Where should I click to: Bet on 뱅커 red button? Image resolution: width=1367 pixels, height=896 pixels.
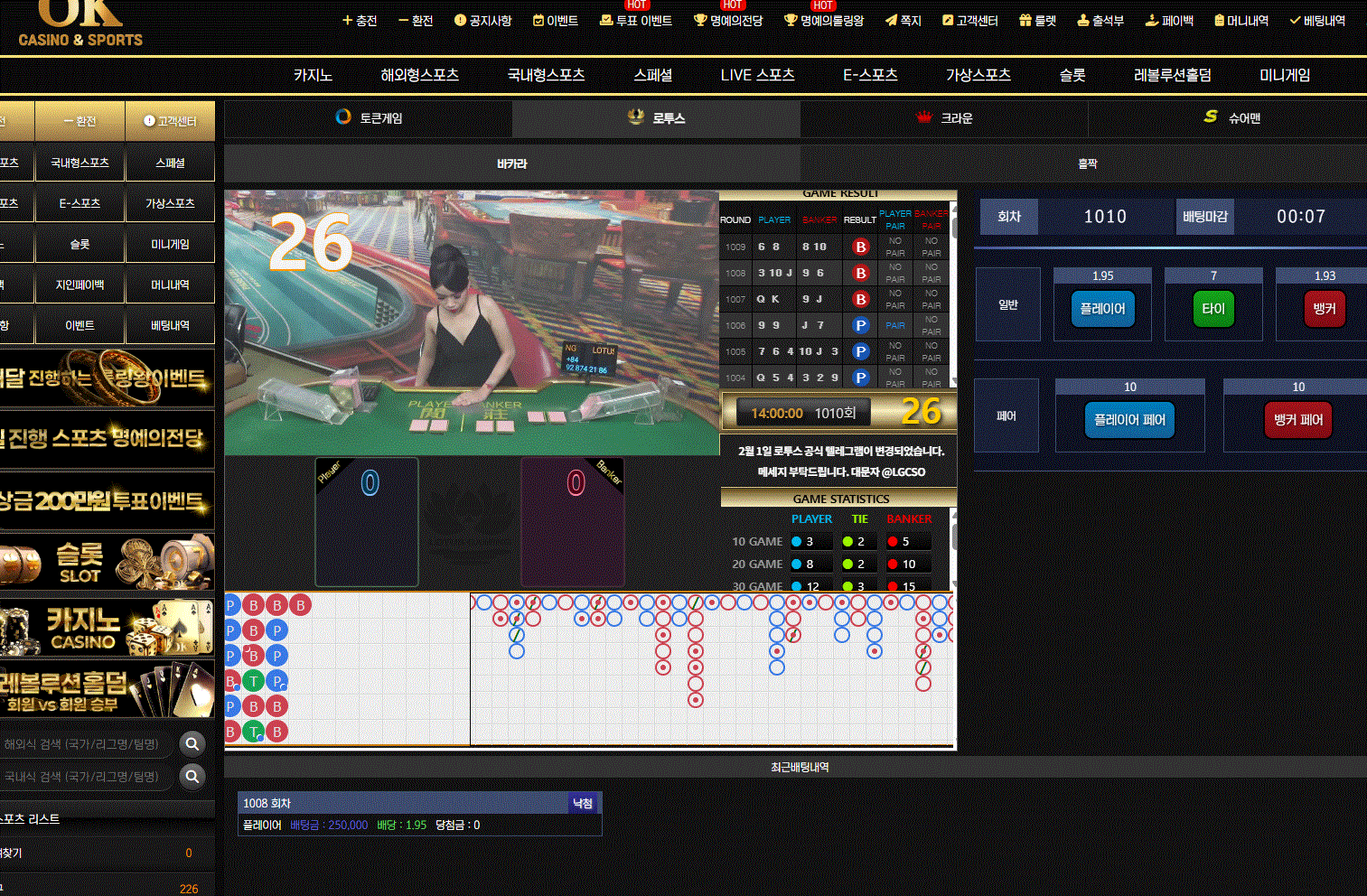pyautogui.click(x=1325, y=309)
